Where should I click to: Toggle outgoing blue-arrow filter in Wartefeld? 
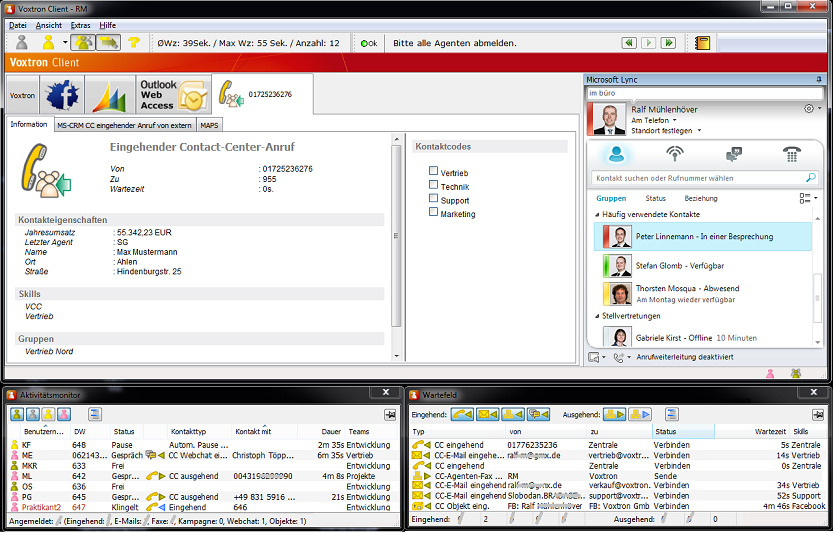640,414
